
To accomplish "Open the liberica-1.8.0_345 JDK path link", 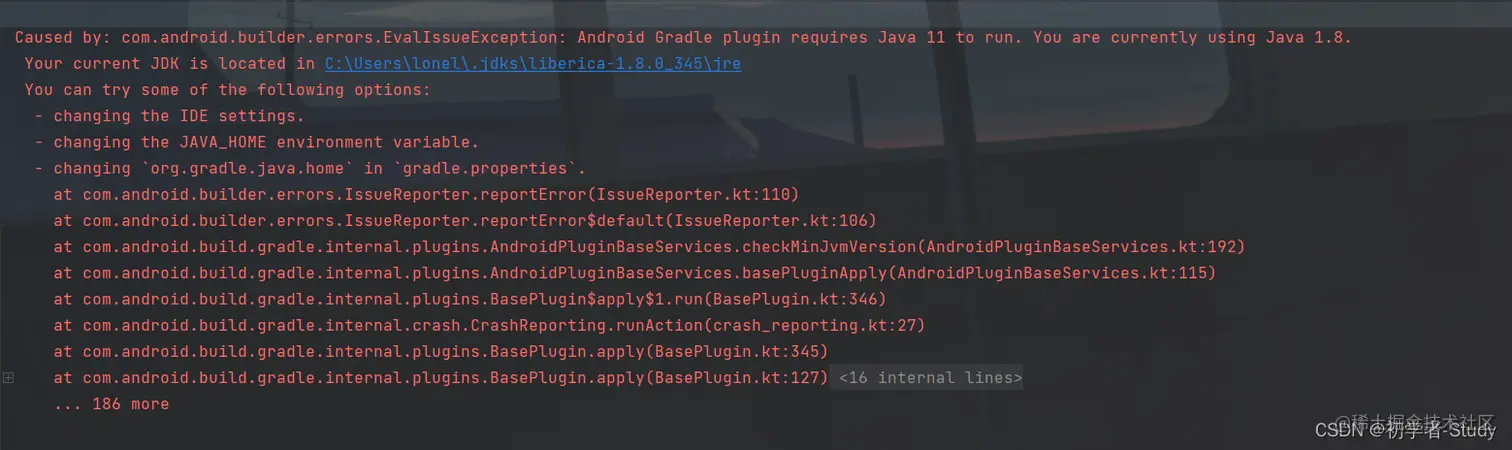I will 533,64.
